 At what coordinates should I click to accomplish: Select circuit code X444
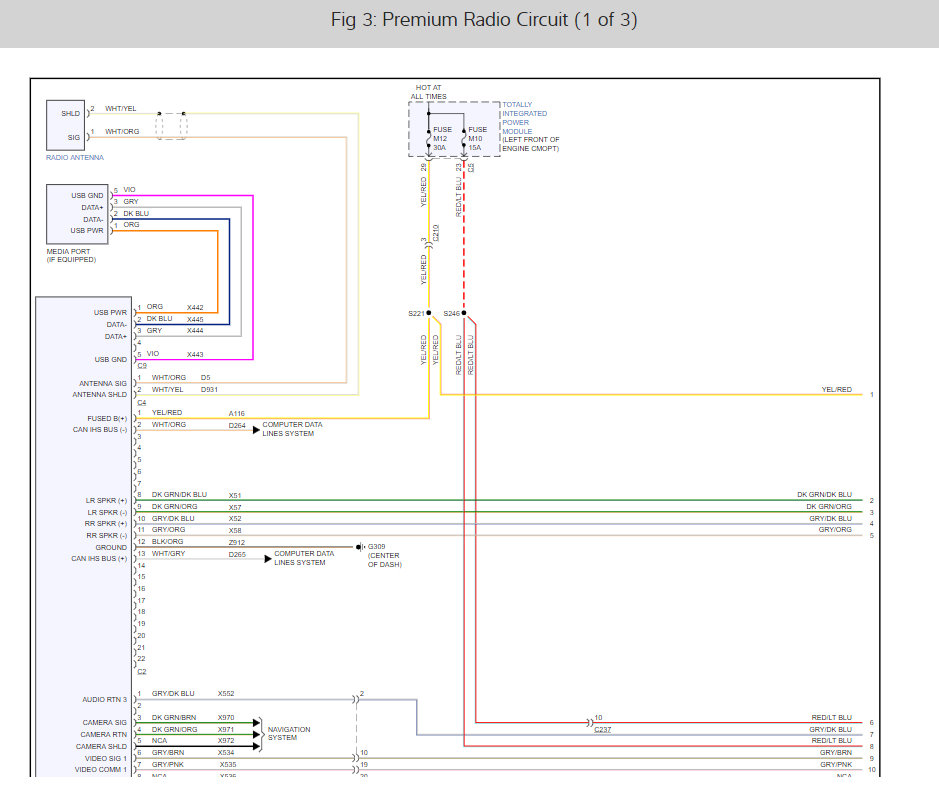[195, 331]
